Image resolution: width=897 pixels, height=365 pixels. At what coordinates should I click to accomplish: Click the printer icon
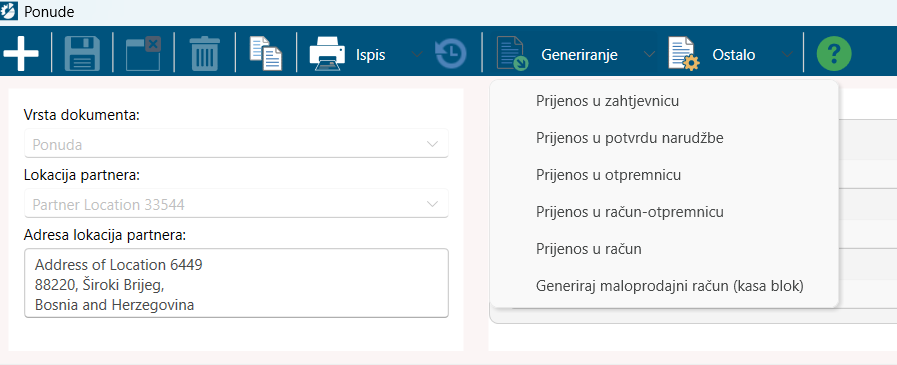tap(327, 54)
